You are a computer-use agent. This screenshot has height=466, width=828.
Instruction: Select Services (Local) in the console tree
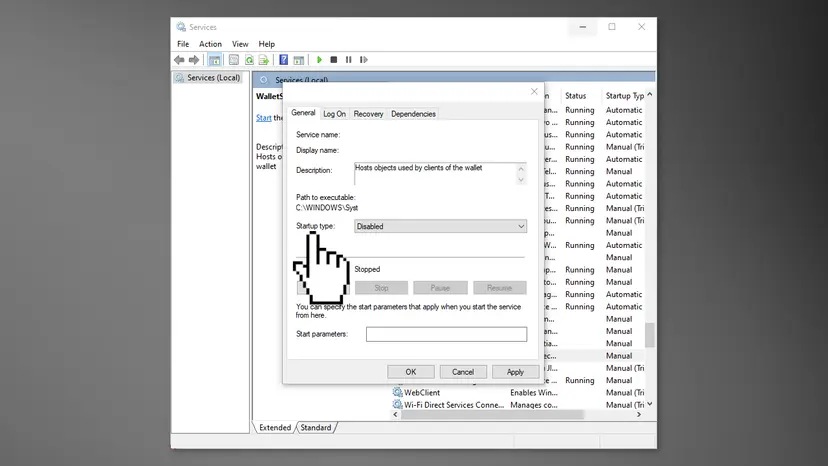pyautogui.click(x=208, y=78)
